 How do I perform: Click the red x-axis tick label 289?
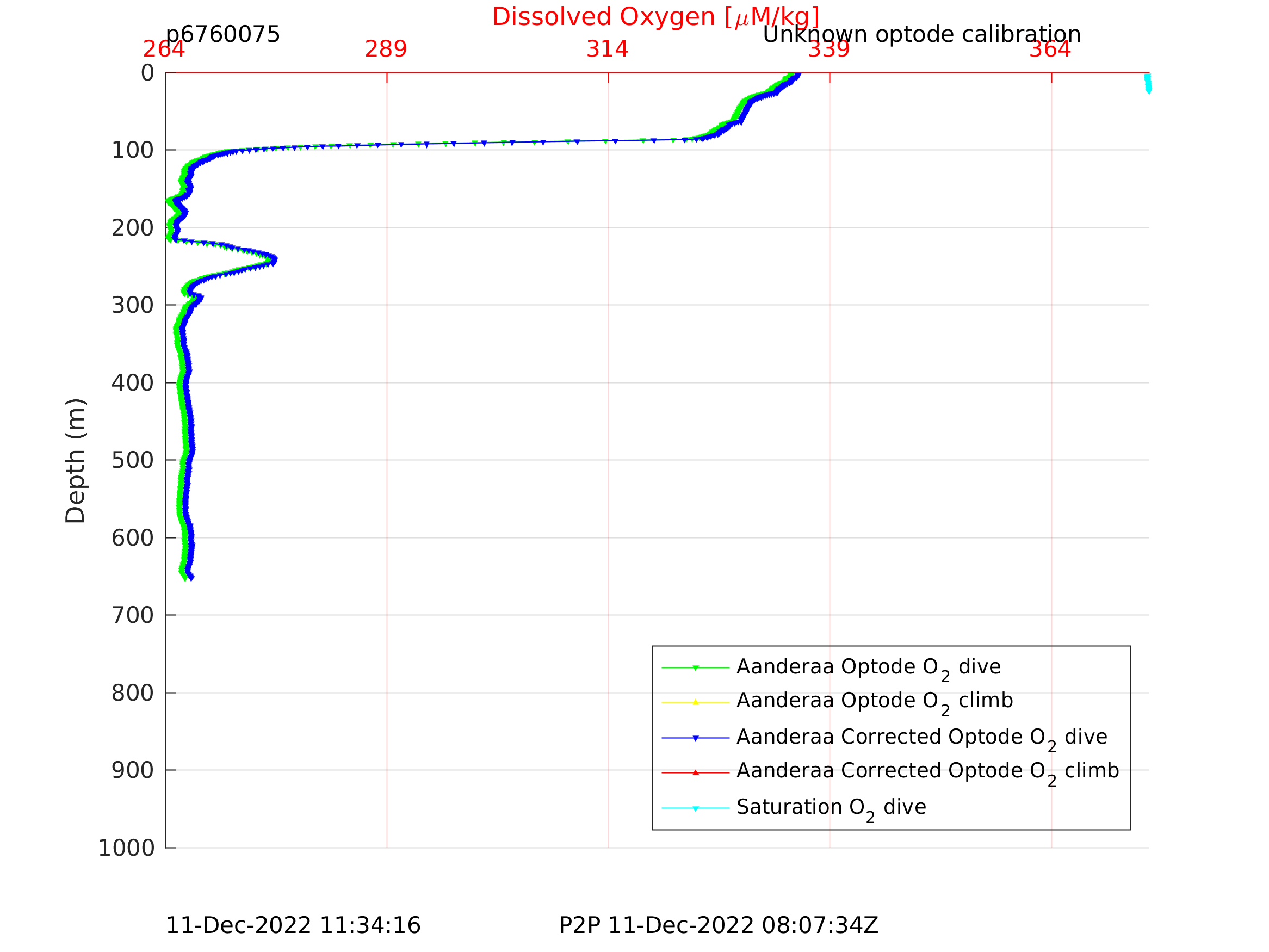click(x=386, y=50)
